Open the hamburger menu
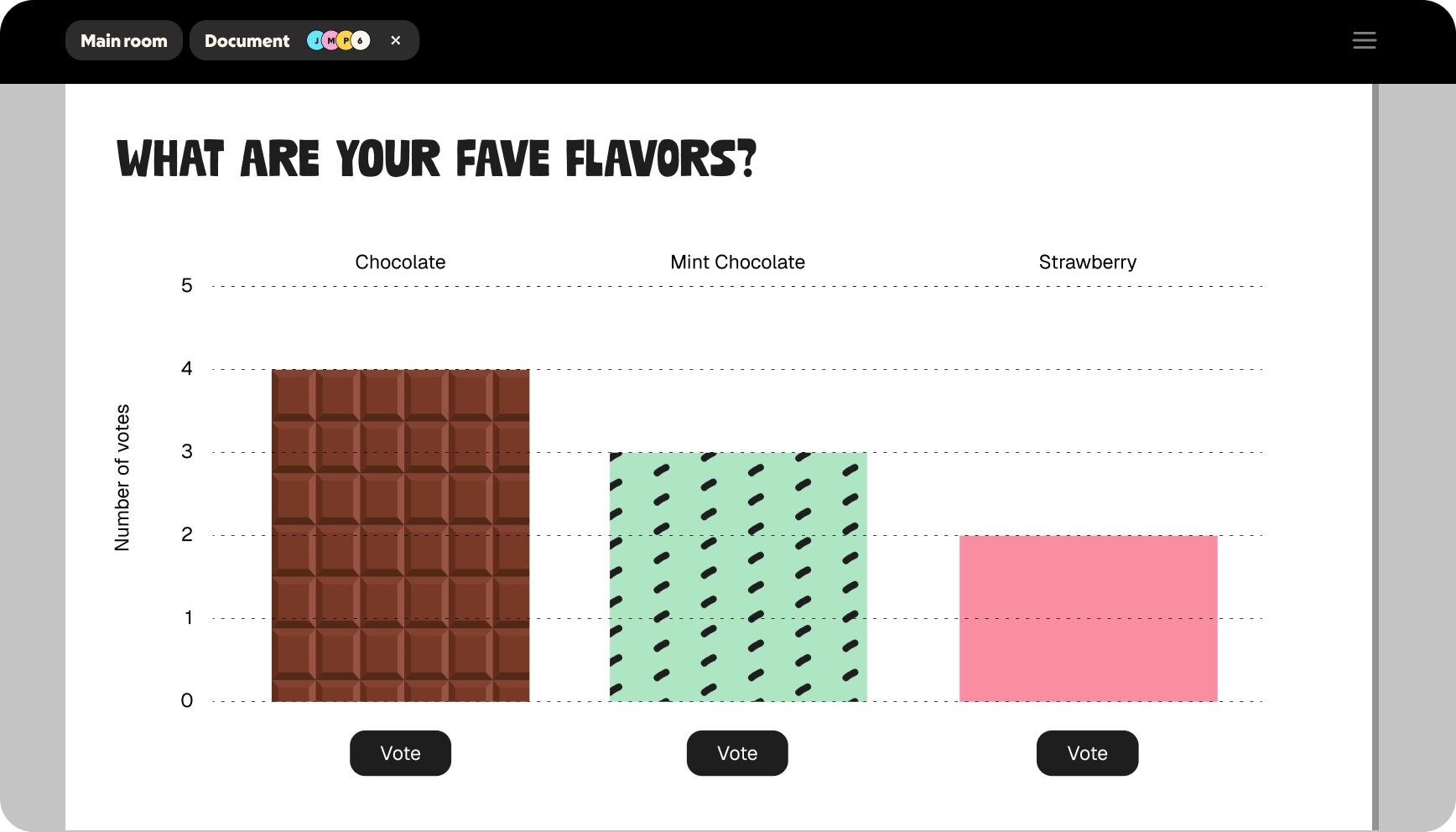 [x=1364, y=40]
